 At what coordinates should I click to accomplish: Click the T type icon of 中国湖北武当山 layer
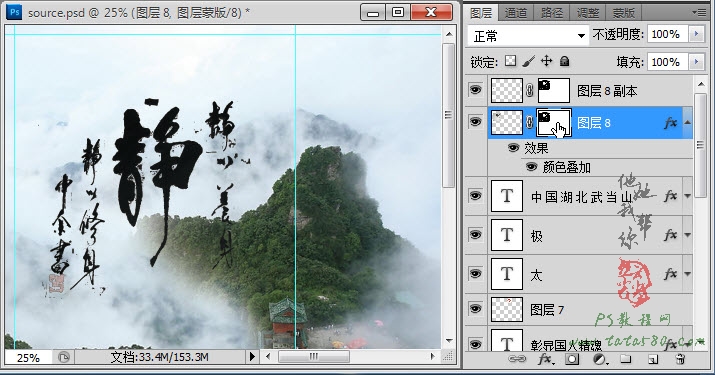point(507,196)
